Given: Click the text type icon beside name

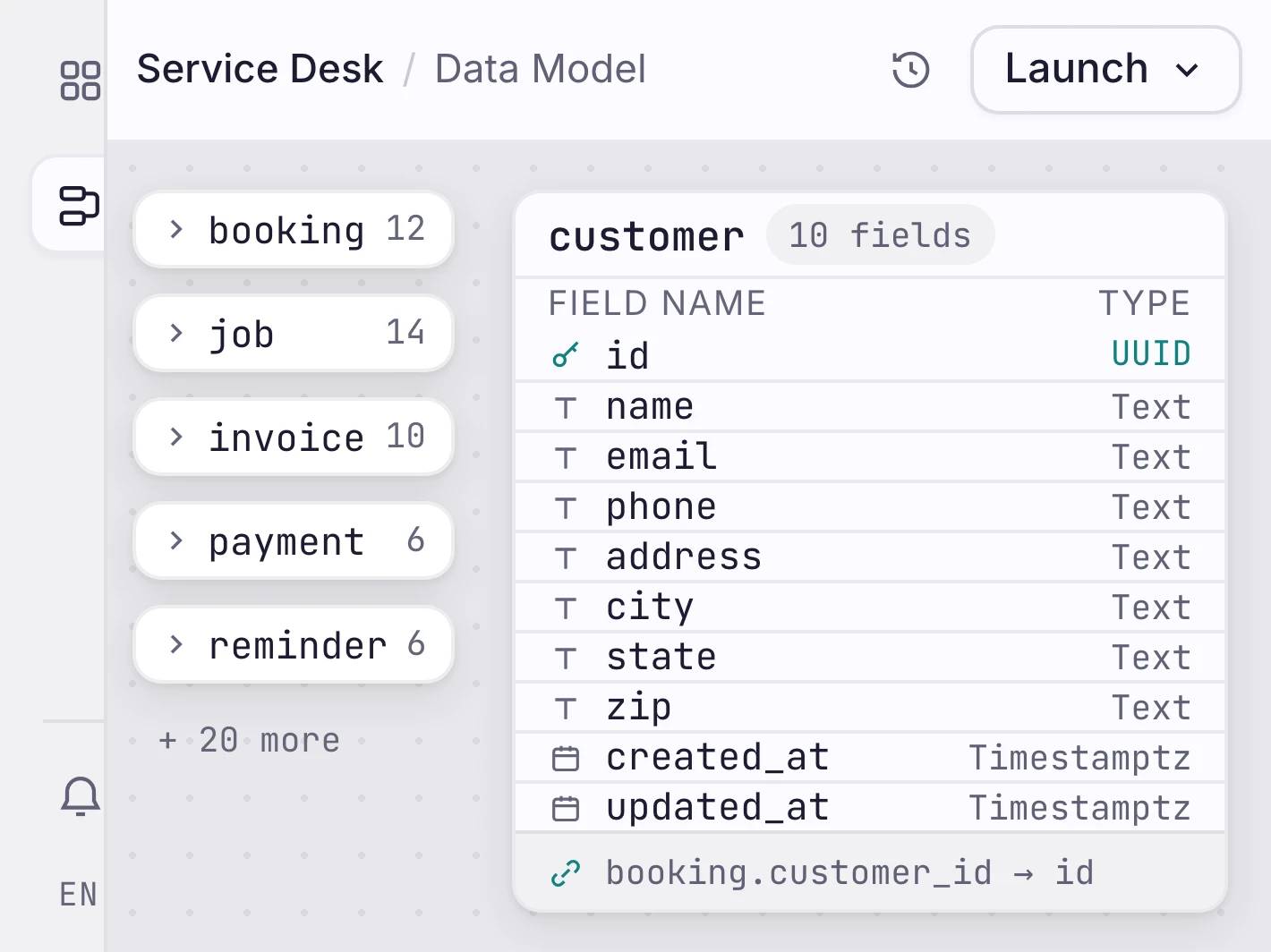Looking at the screenshot, I should [566, 408].
